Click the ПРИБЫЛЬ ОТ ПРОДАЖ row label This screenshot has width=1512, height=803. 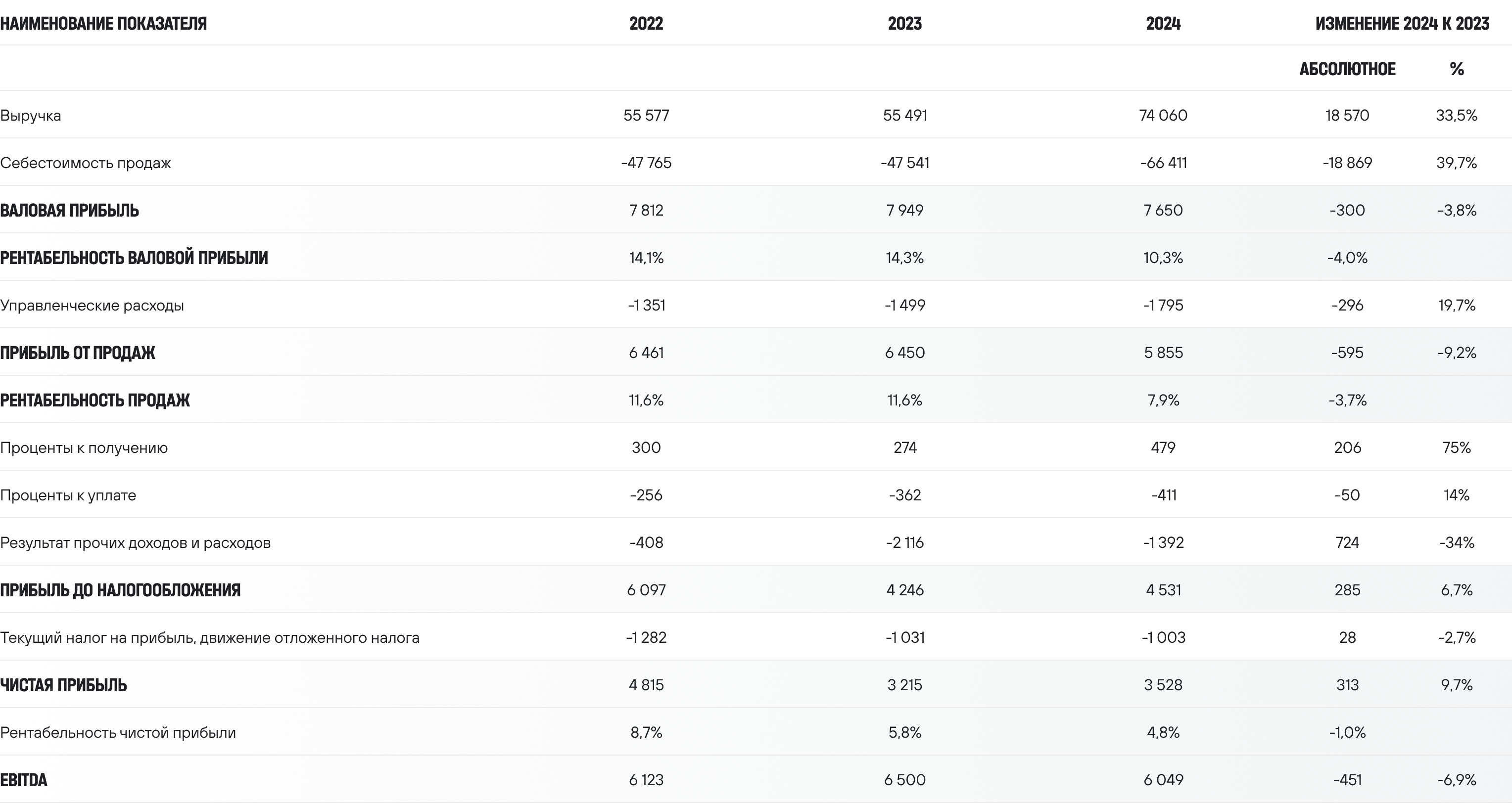pyautogui.click(x=78, y=353)
